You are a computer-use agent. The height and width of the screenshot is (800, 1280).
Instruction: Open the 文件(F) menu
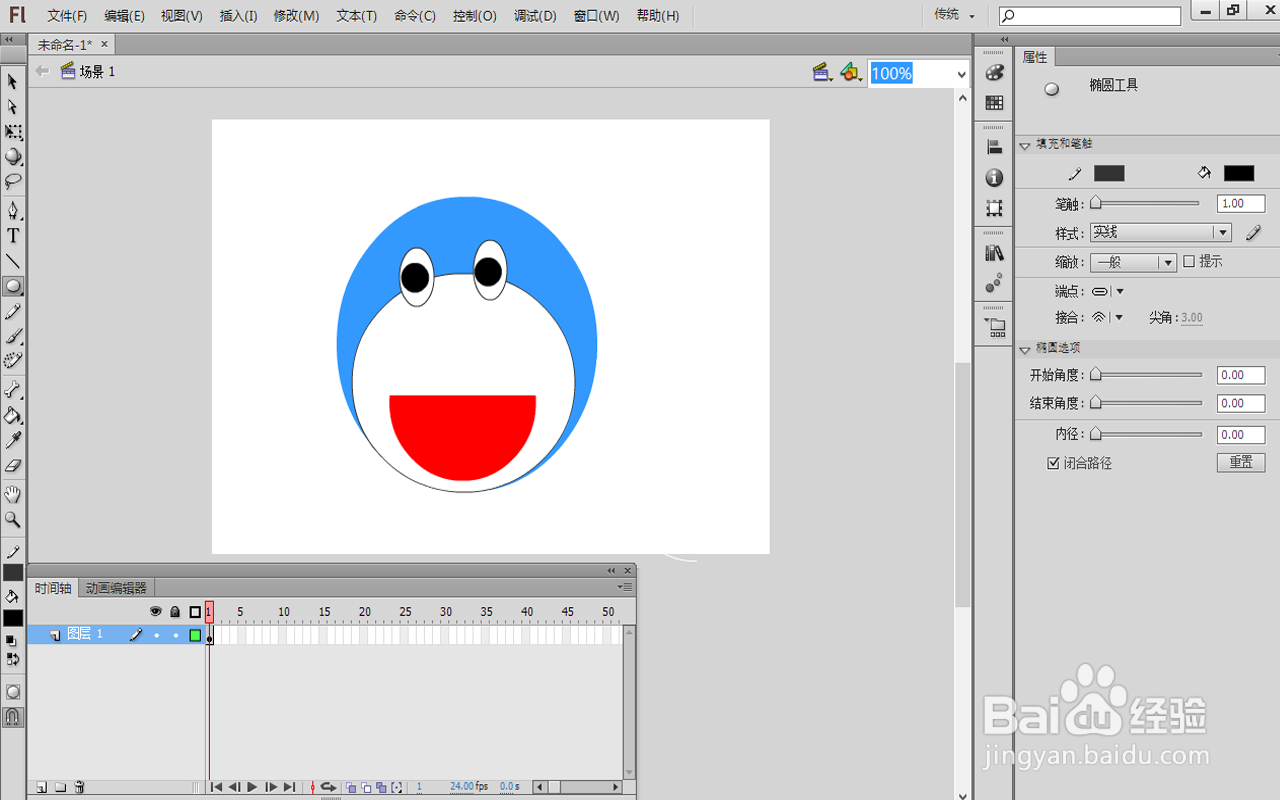[67, 16]
